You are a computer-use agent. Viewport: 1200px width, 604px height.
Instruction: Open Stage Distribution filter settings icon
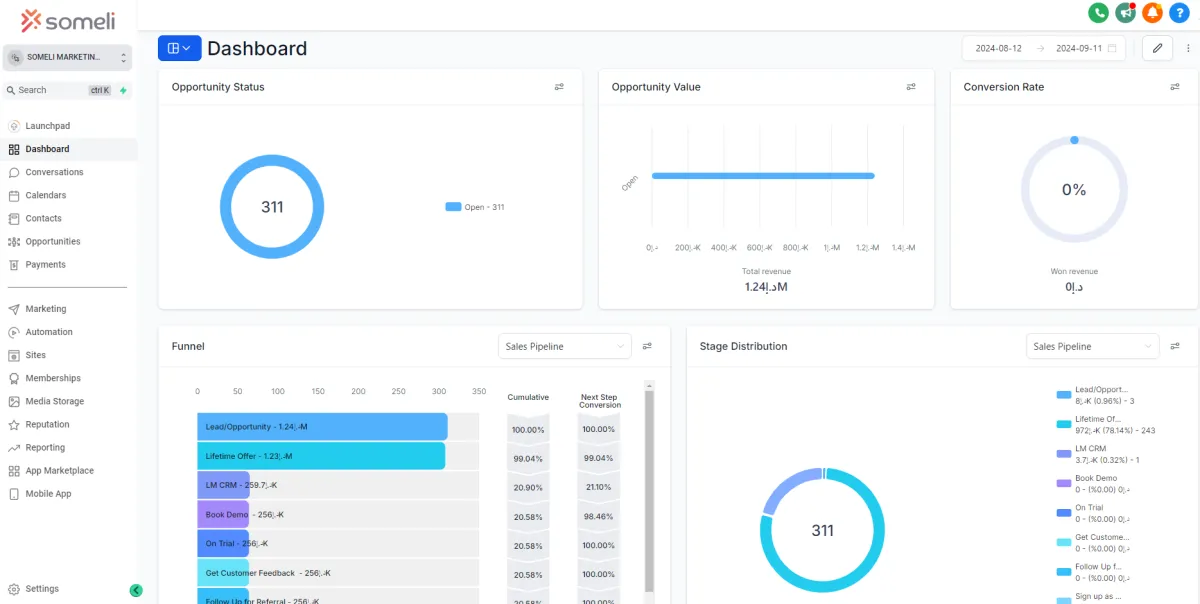(x=1175, y=346)
